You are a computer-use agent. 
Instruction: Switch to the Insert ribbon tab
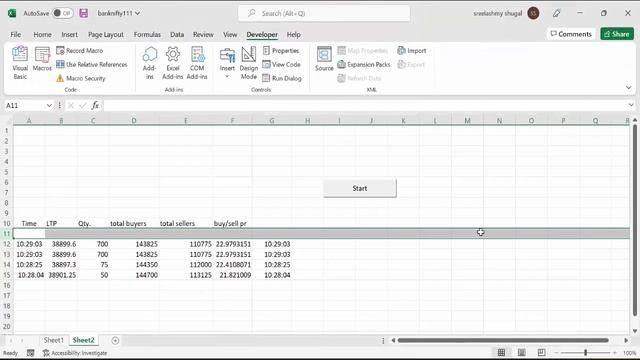(69, 35)
